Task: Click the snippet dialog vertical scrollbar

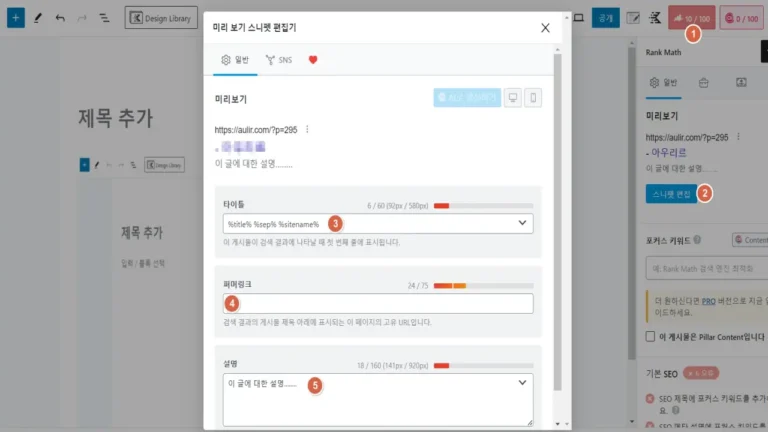Action: pyautogui.click(x=557, y=222)
